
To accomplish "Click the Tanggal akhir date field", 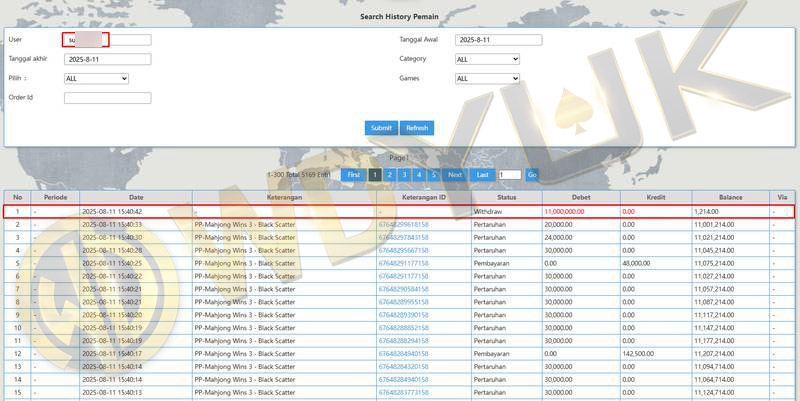I will [108, 59].
